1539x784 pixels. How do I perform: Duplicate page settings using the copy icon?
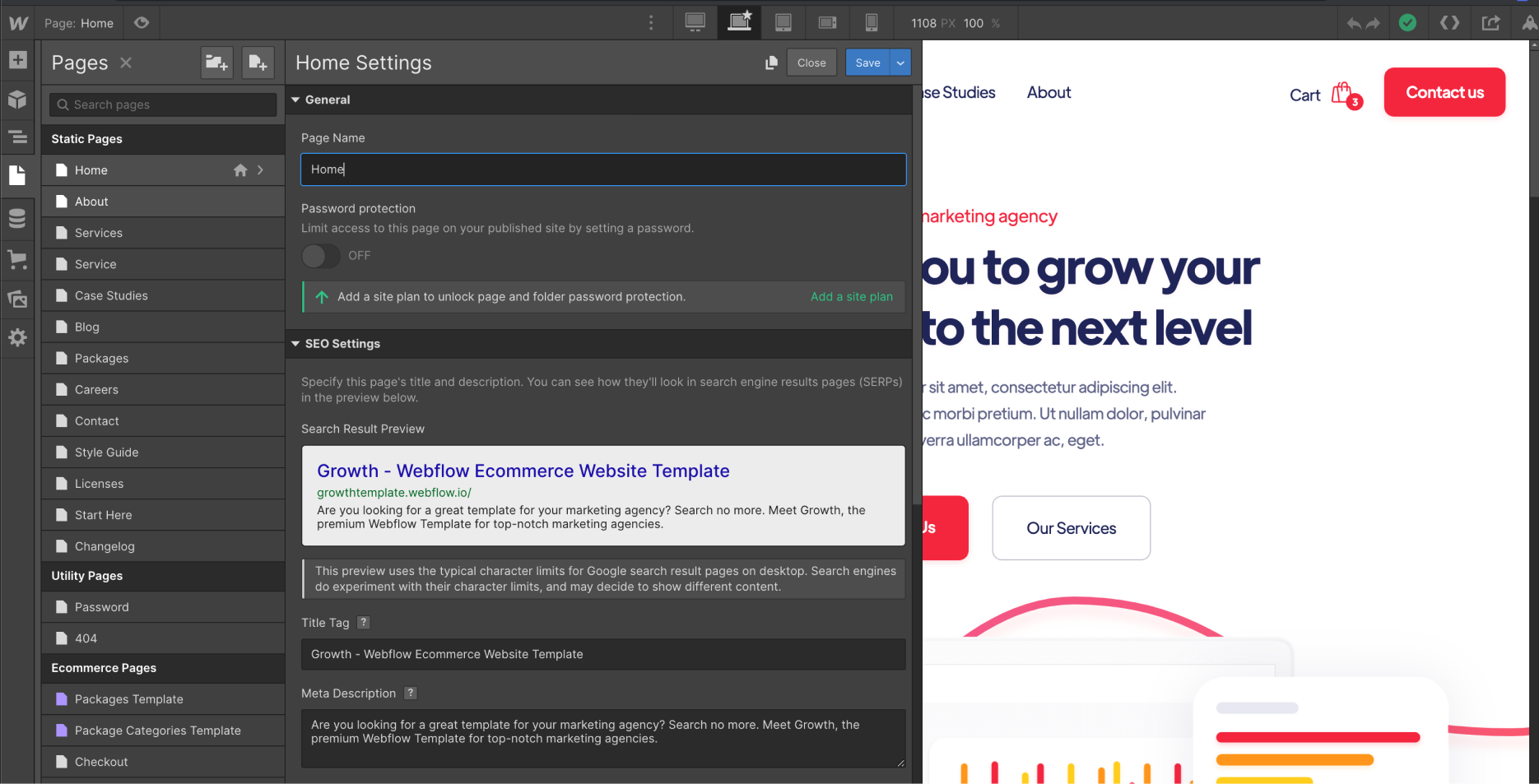[x=771, y=62]
